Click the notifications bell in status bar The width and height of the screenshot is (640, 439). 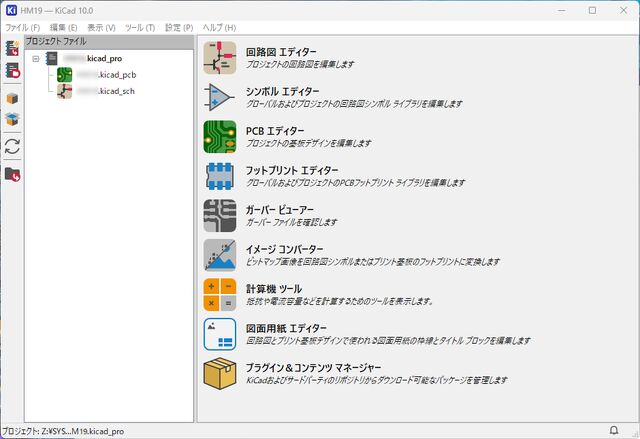(x=613, y=430)
